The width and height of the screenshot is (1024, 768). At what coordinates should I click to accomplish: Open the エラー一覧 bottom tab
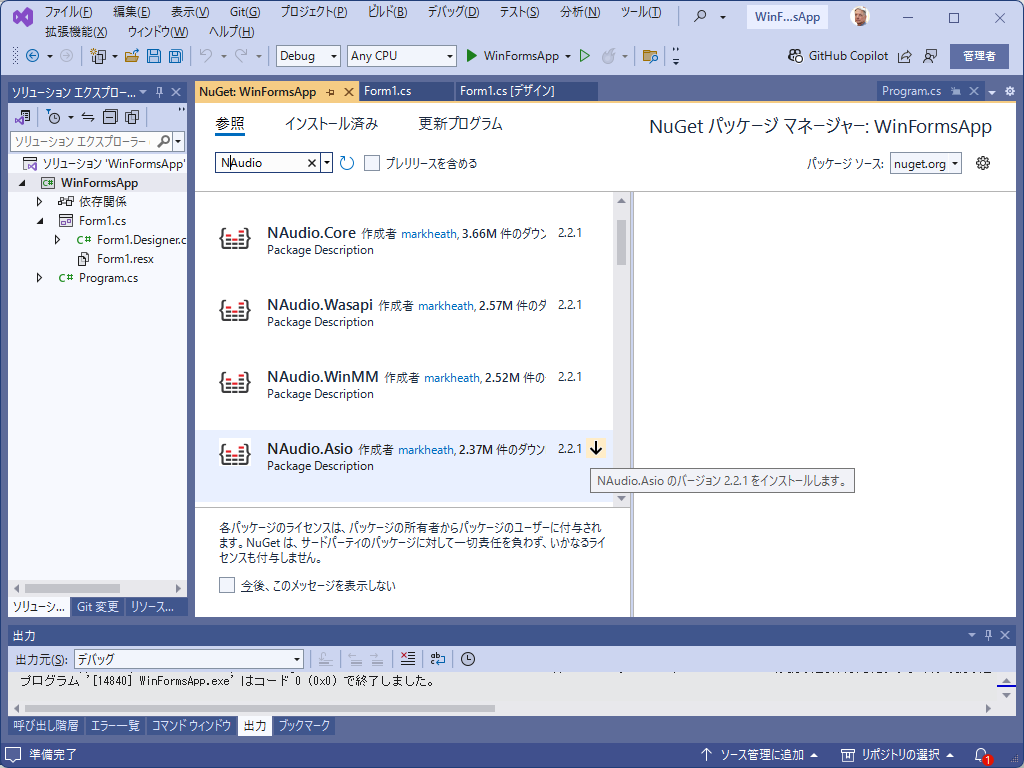tap(115, 726)
